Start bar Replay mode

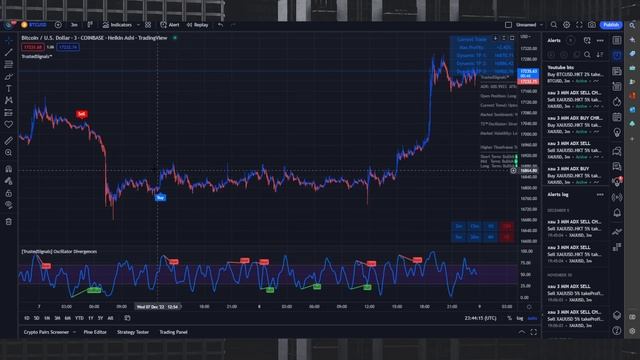tap(198, 25)
